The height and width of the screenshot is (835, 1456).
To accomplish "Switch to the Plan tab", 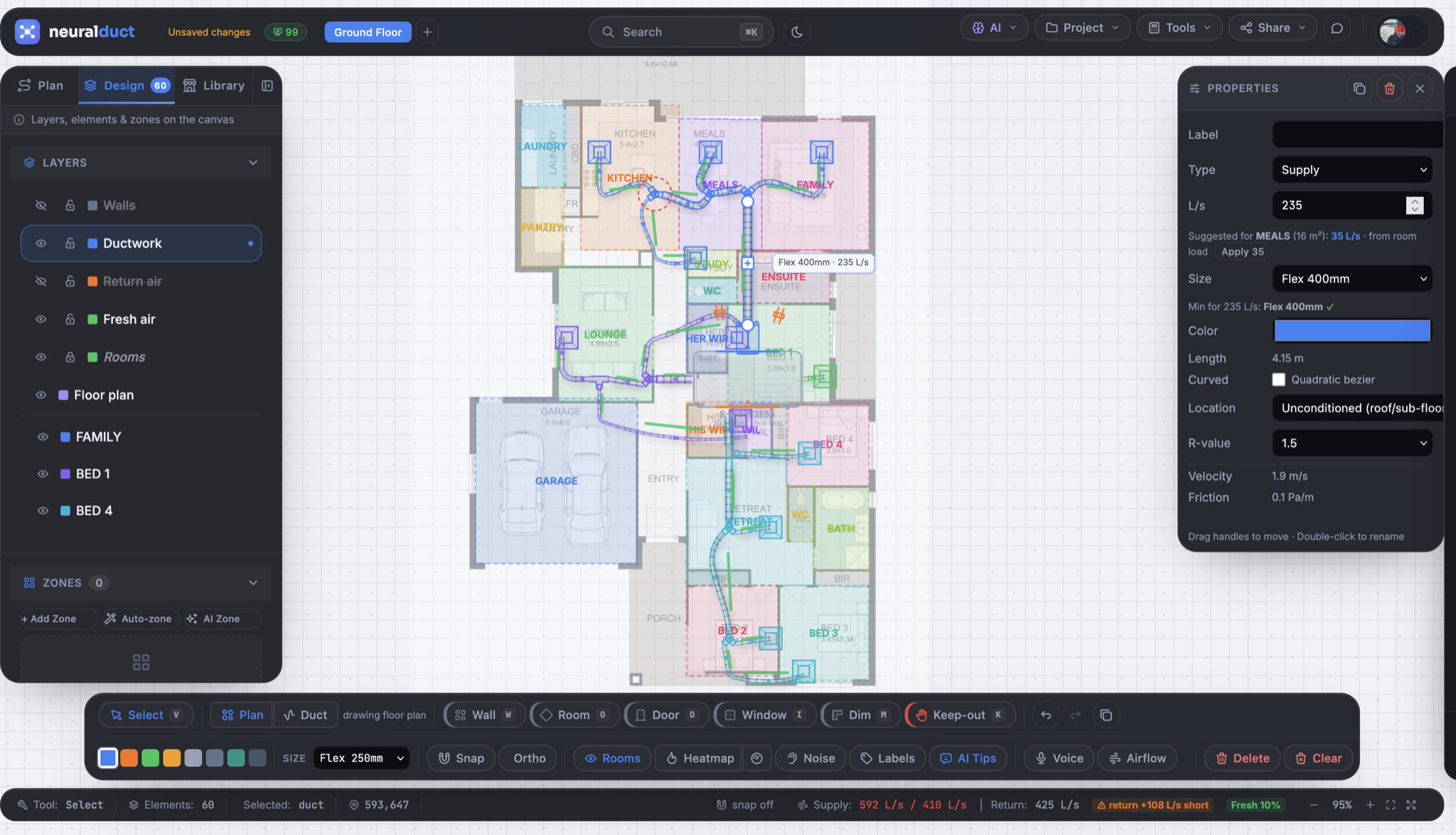I will pos(41,86).
